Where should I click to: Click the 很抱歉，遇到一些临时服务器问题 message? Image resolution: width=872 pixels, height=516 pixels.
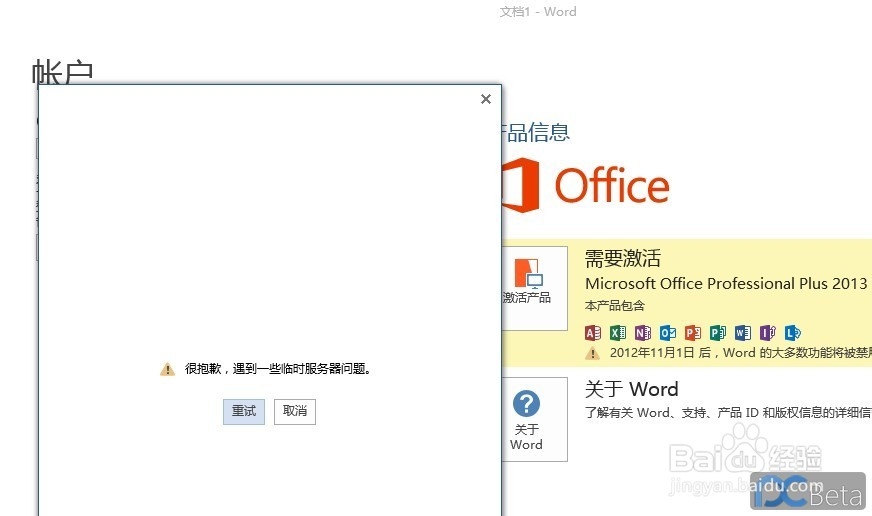(x=278, y=369)
